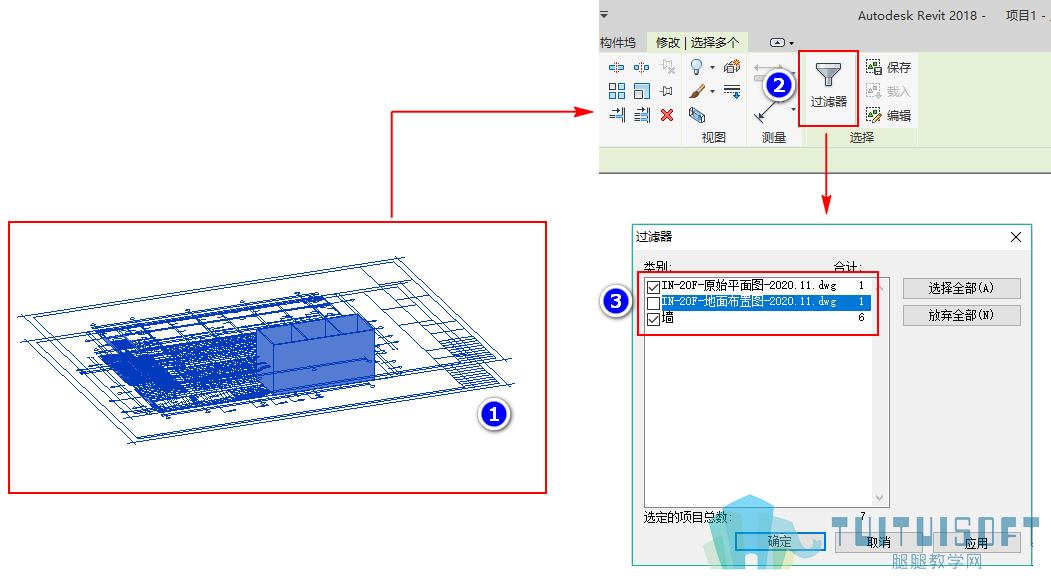1051x580 pixels.
Task: Expand the lightbulb hide dropdown arrow
Action: [713, 68]
